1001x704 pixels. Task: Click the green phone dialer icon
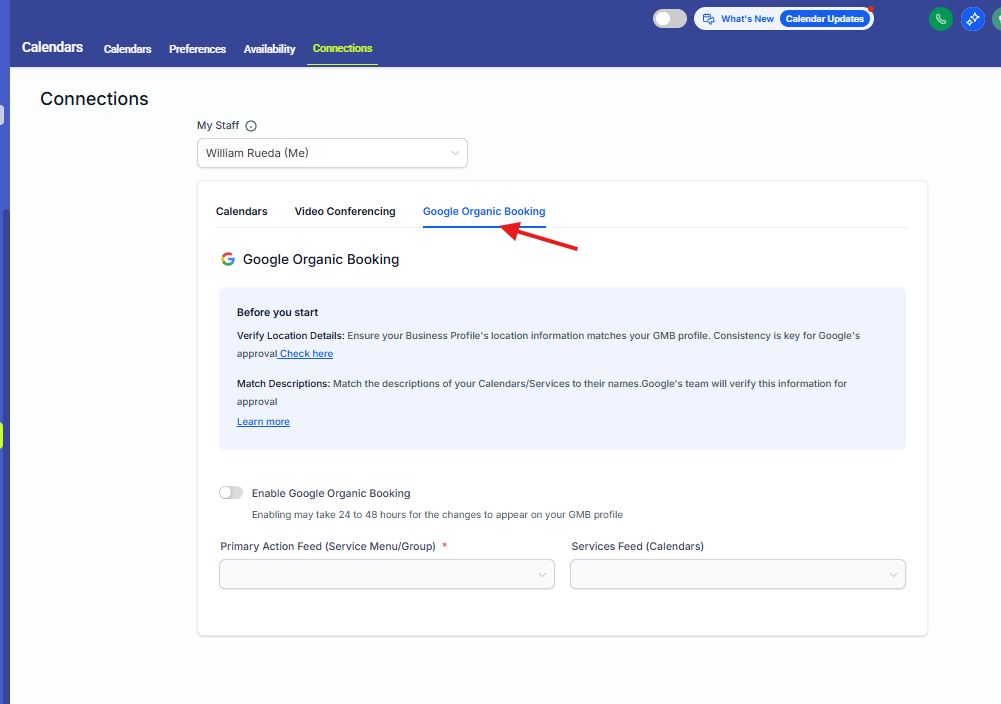(940, 19)
